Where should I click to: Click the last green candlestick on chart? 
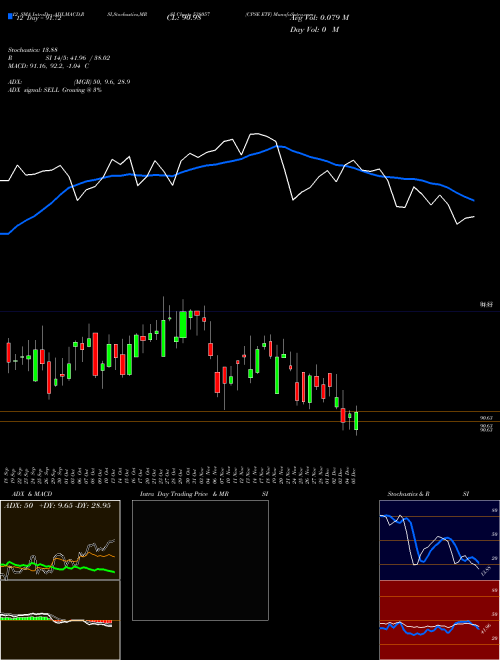tap(356, 421)
